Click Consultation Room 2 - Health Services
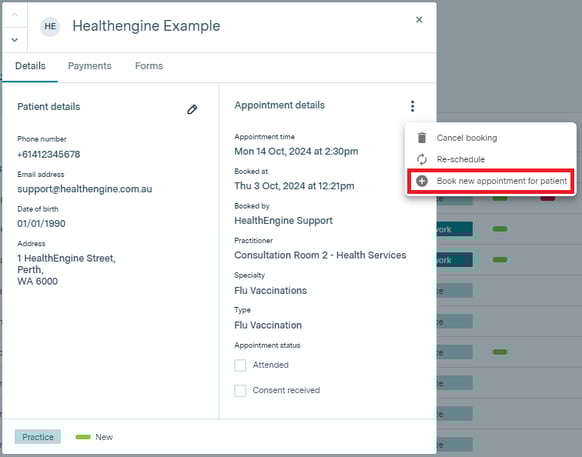 pos(320,255)
